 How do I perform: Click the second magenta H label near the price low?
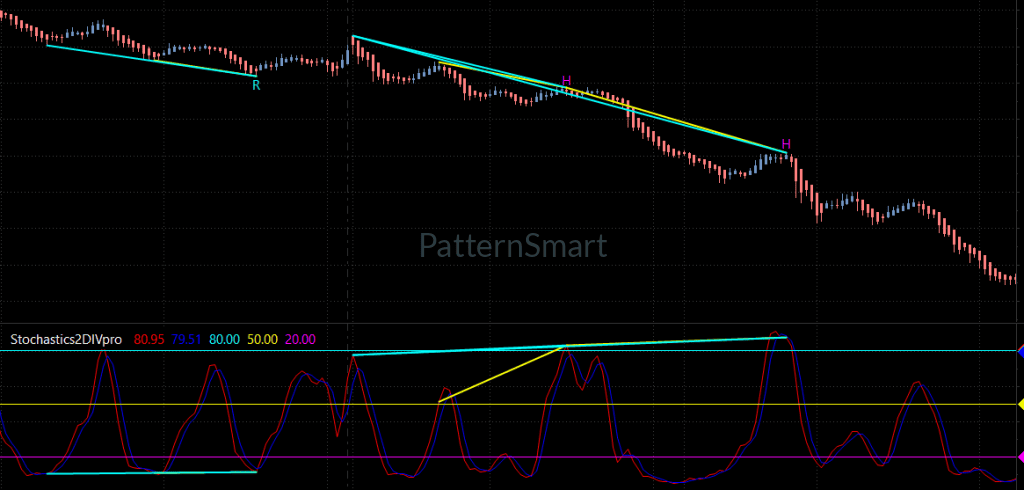pyautogui.click(x=786, y=144)
